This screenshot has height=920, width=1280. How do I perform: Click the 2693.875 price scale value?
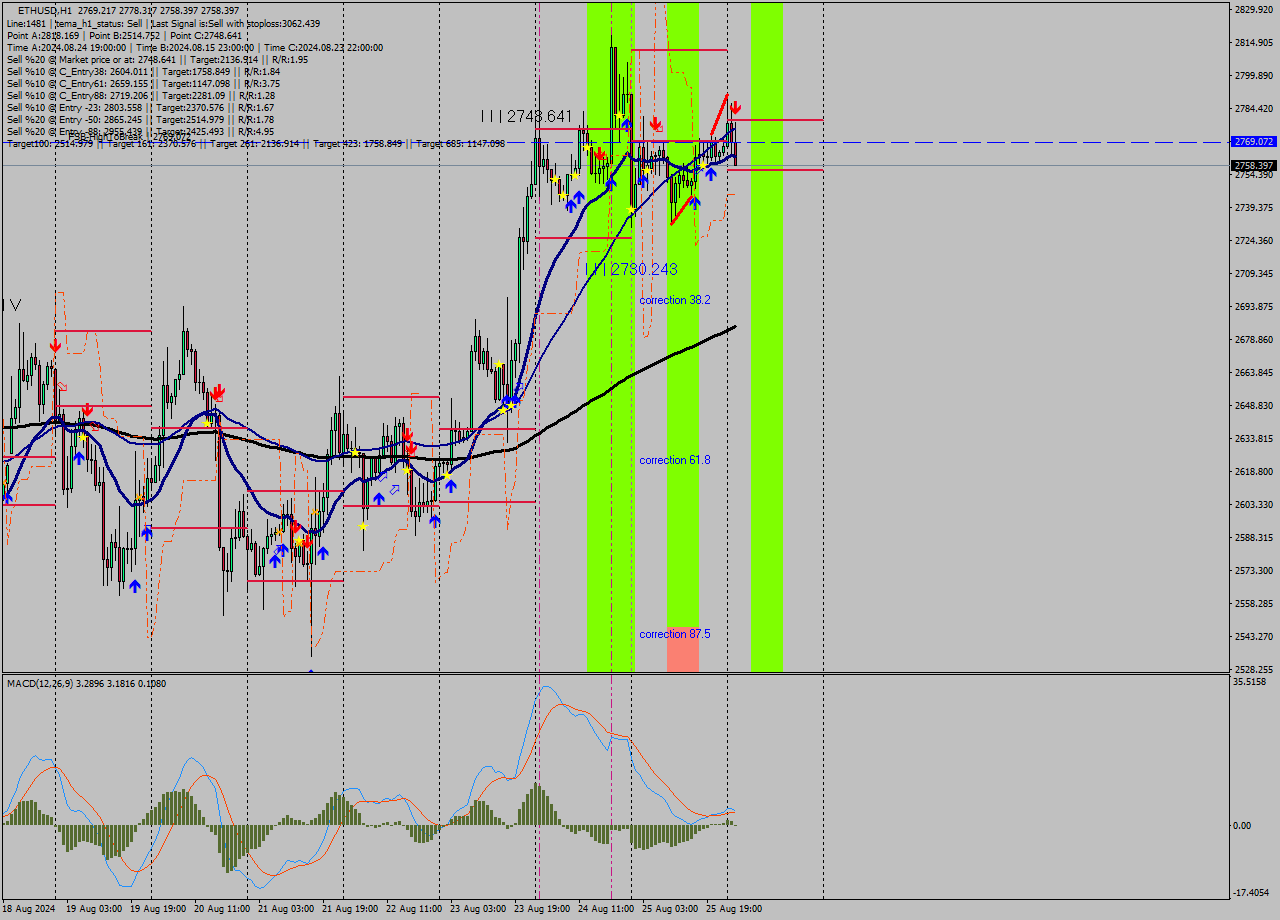tap(1254, 306)
